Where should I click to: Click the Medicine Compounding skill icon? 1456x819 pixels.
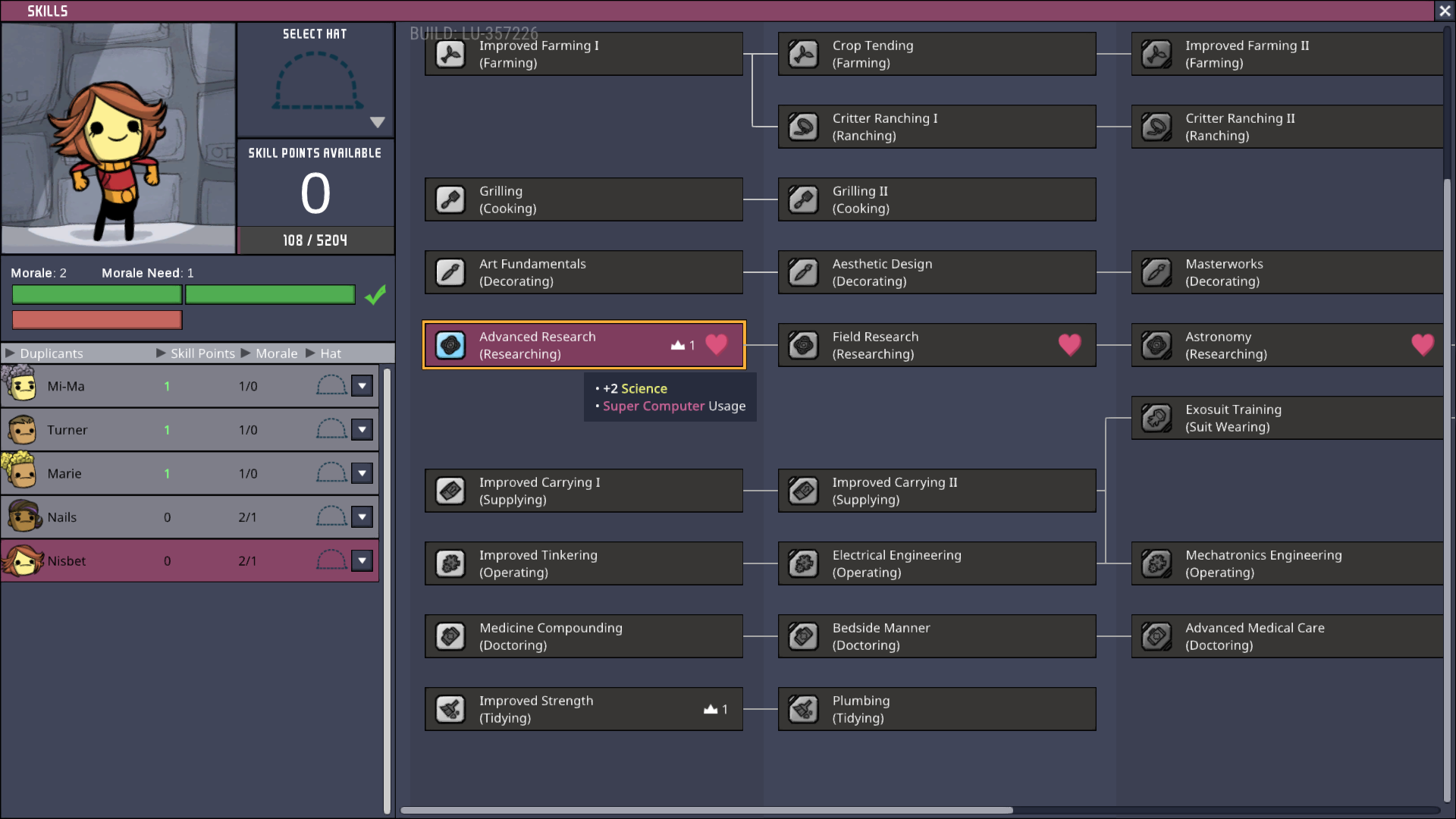click(450, 636)
